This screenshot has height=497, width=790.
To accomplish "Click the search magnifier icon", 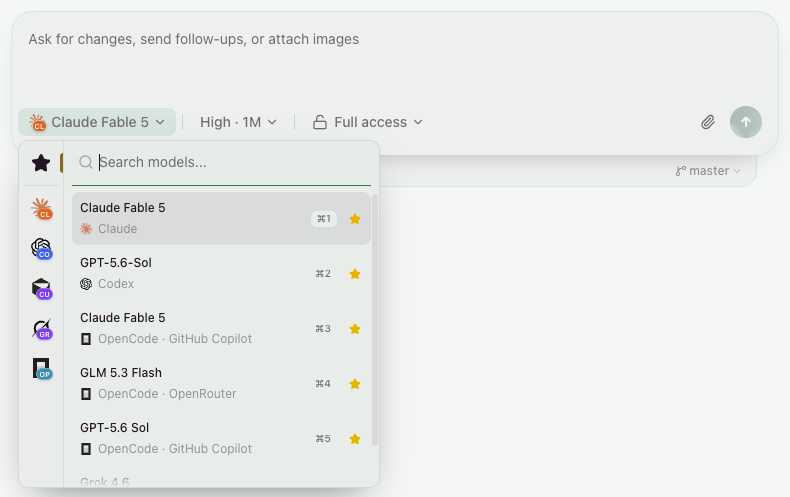I will pyautogui.click(x=86, y=162).
